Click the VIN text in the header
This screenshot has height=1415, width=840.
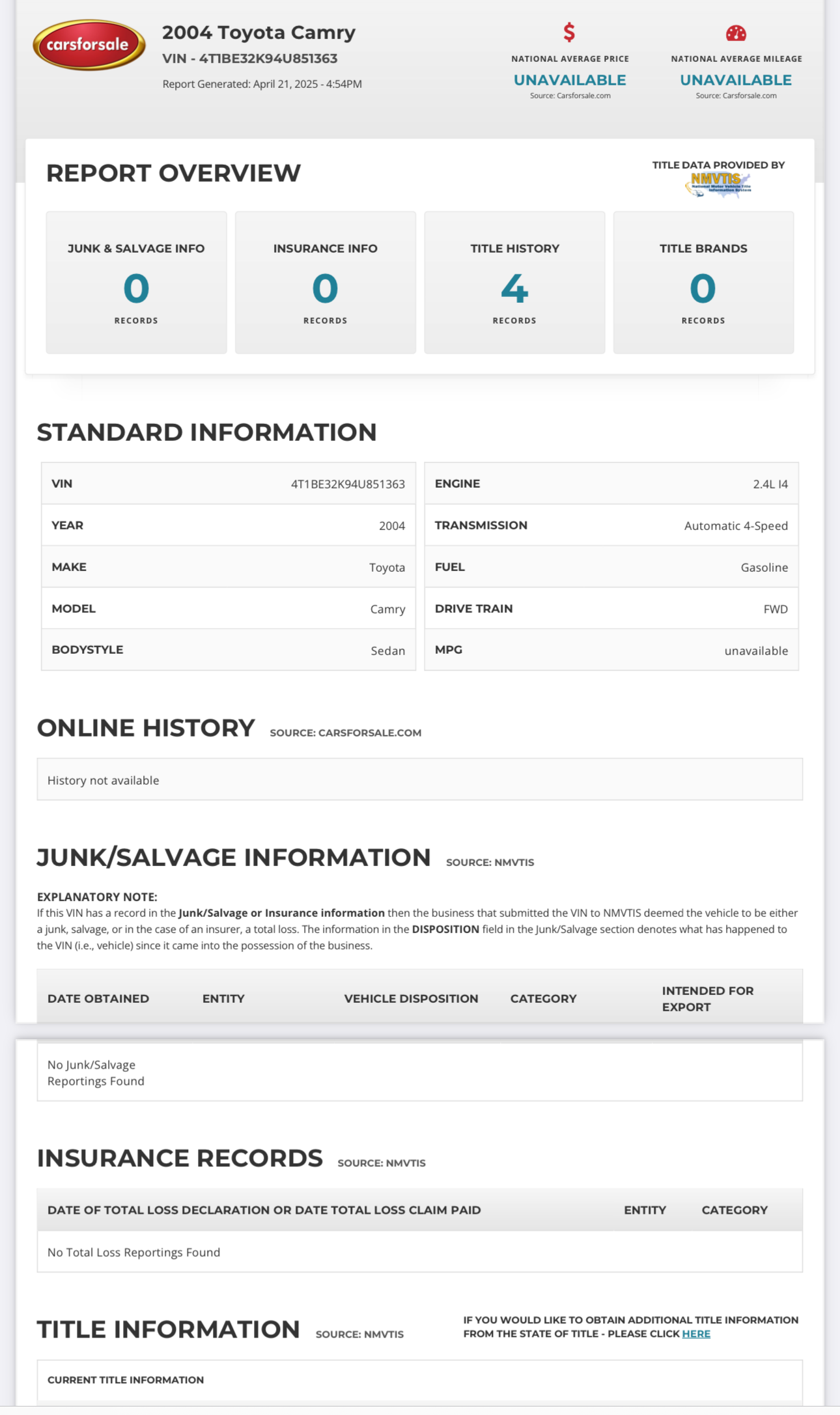coord(249,59)
